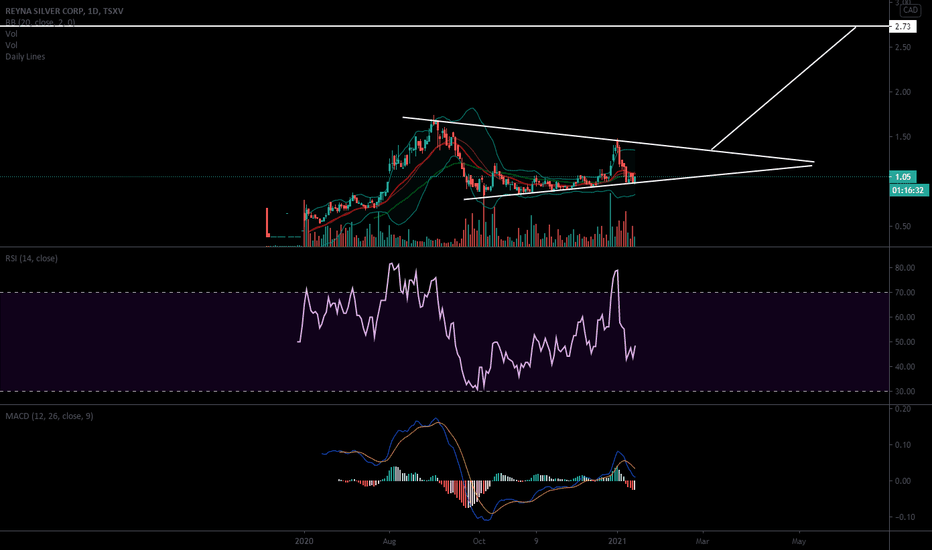Click the 1.05 current price label
Screen dimensions: 932x550
pyautogui.click(x=902, y=177)
